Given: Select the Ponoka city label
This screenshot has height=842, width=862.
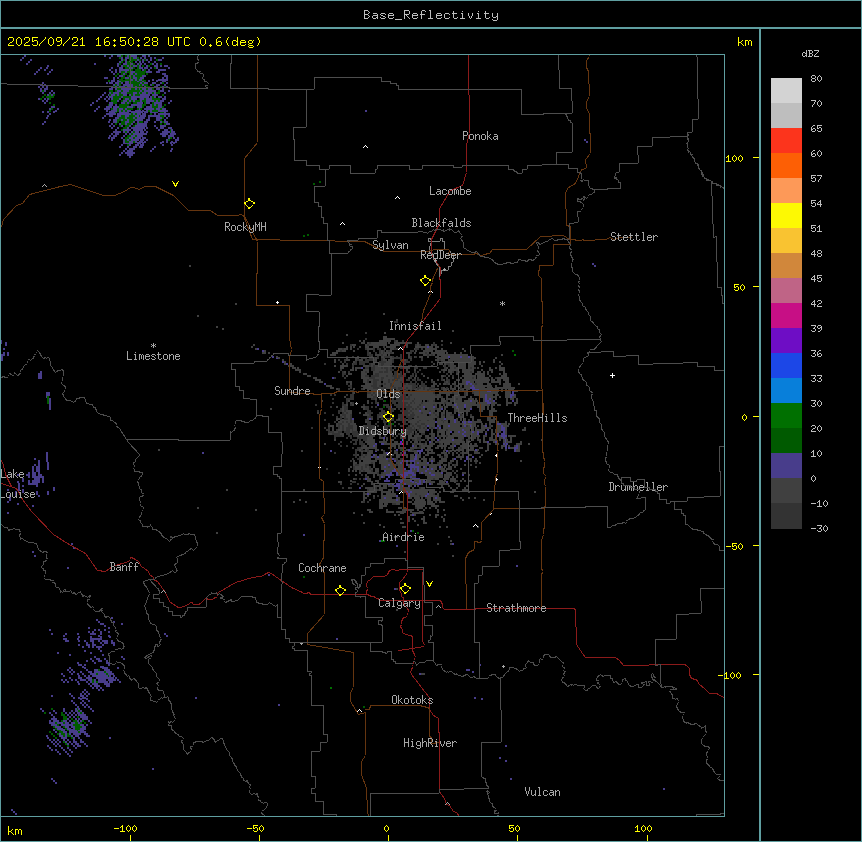Looking at the screenshot, I should pos(480,136).
